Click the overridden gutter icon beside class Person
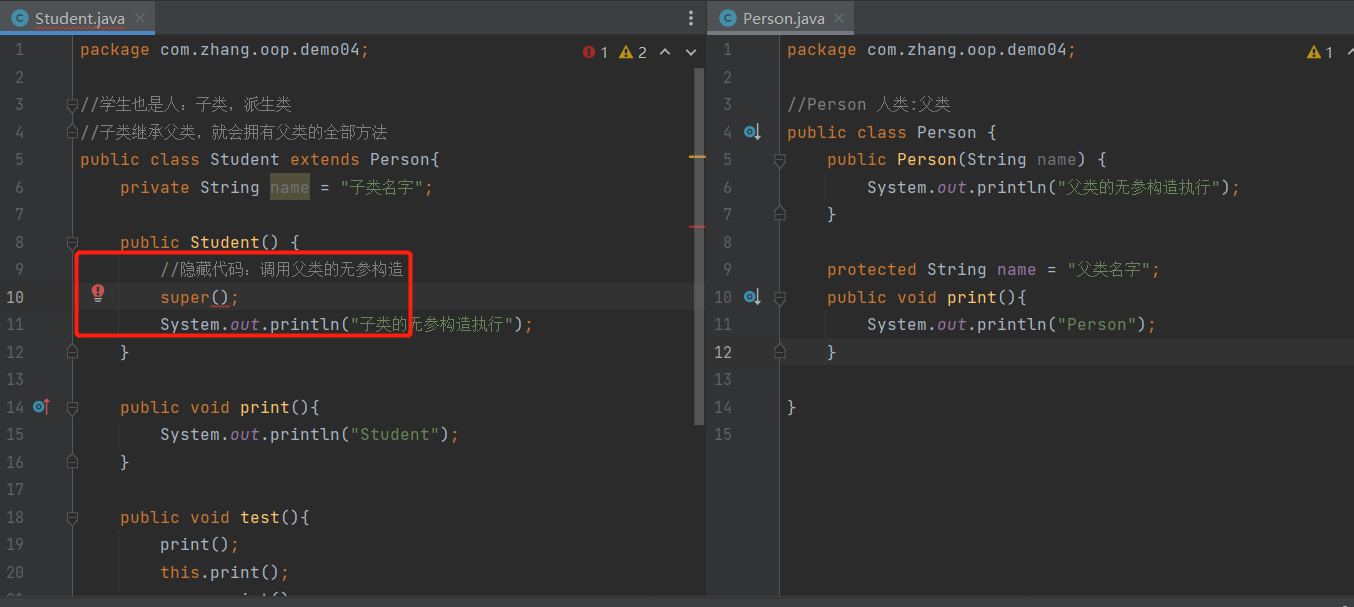The width and height of the screenshot is (1354, 607). tap(753, 132)
